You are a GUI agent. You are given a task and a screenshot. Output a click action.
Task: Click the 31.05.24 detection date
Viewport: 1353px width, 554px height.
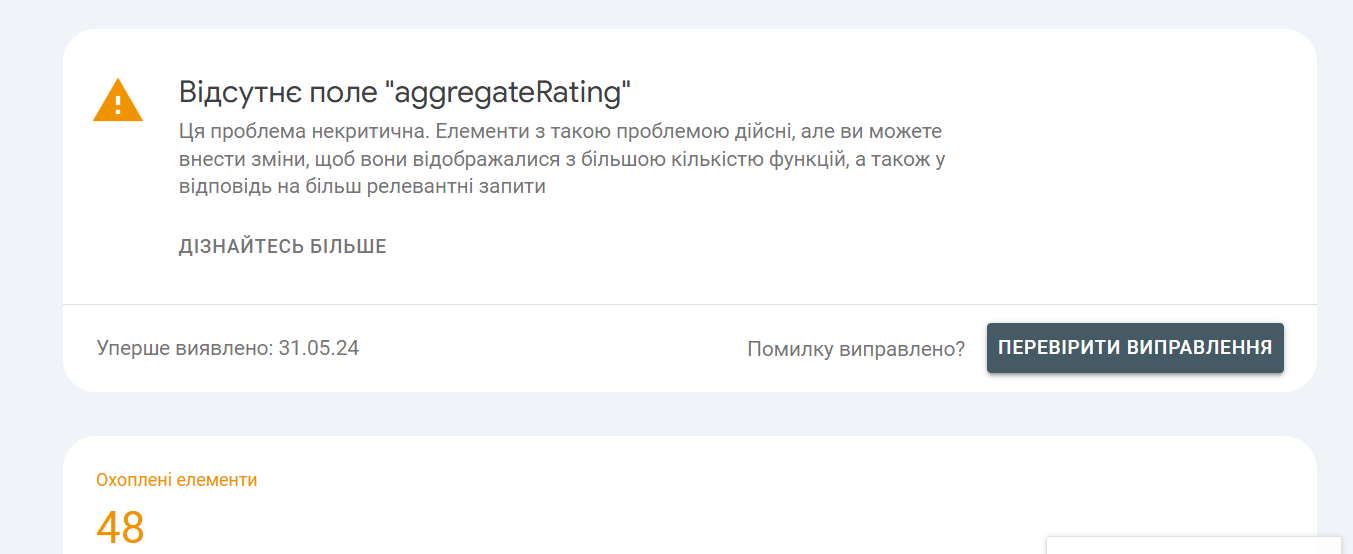319,348
